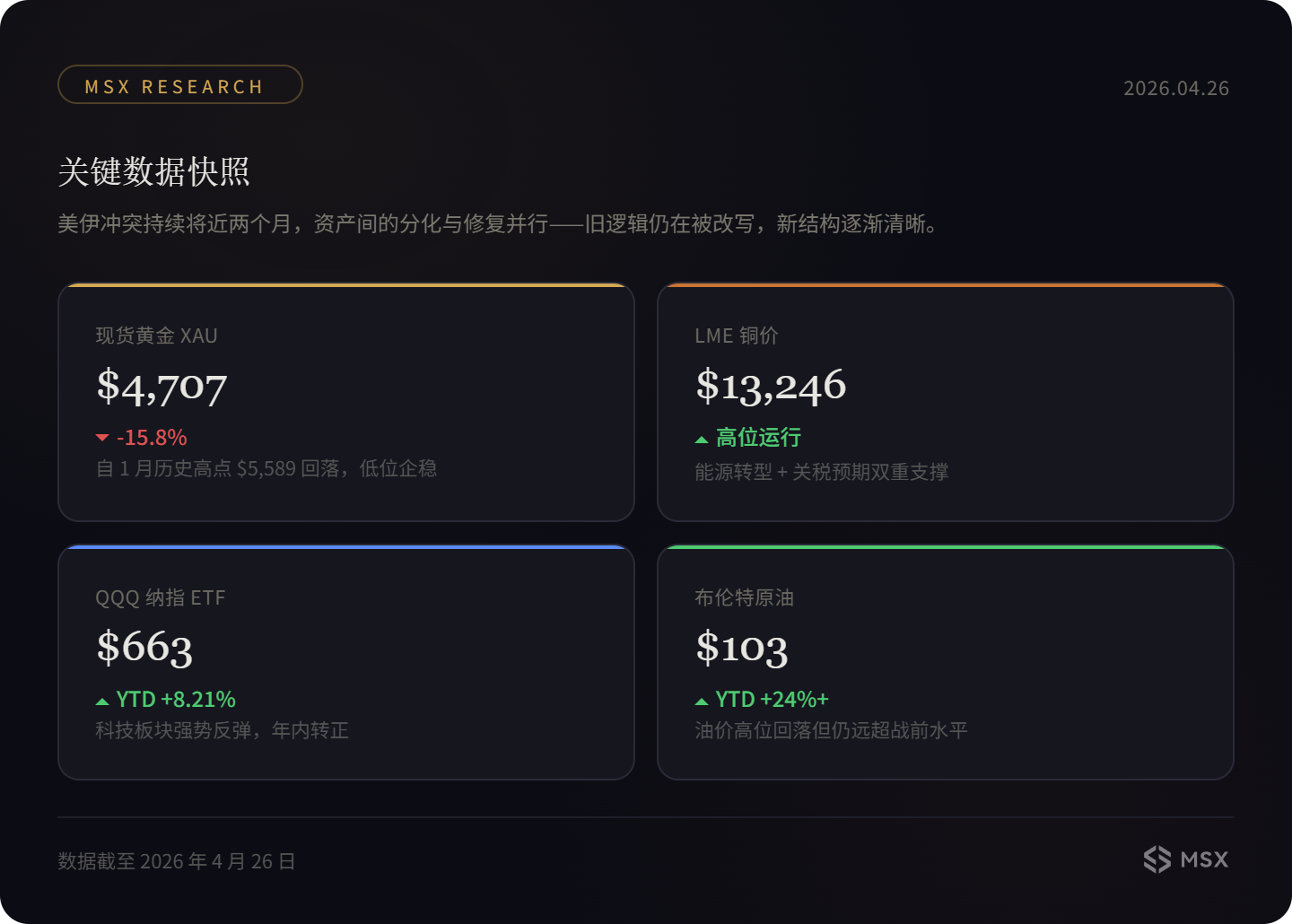Screen dimensions: 1292x924
Task: Open the 现货黄金 XAU card label
Action: [x=156, y=336]
